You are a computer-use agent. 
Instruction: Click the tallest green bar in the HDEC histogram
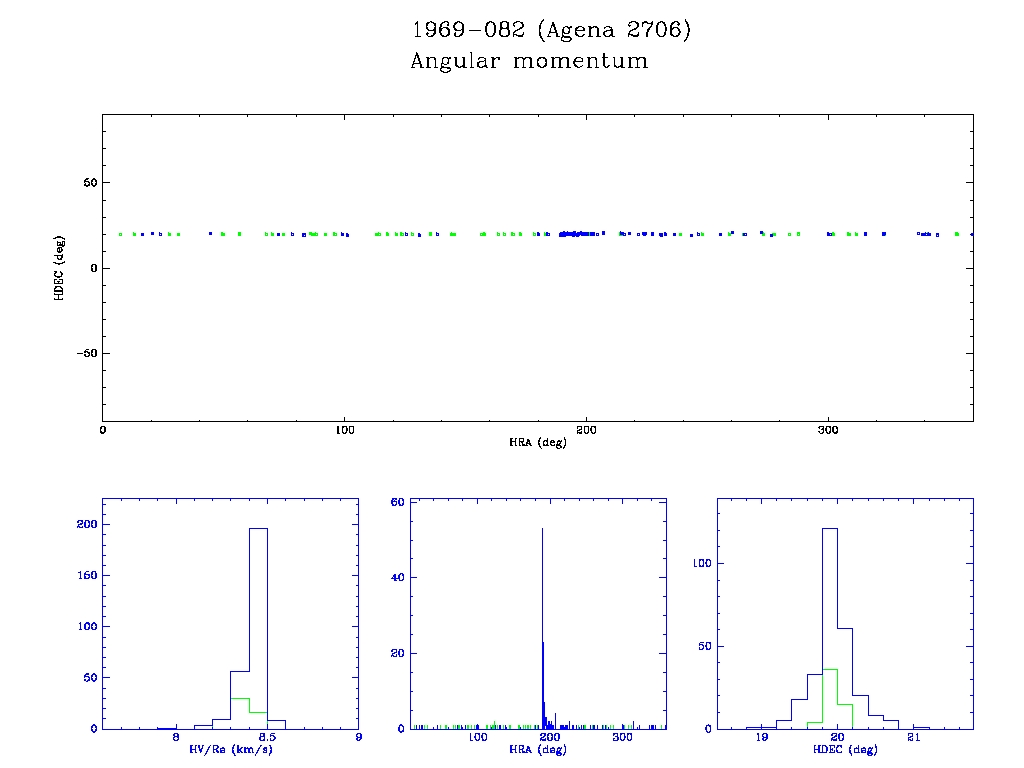click(x=829, y=698)
